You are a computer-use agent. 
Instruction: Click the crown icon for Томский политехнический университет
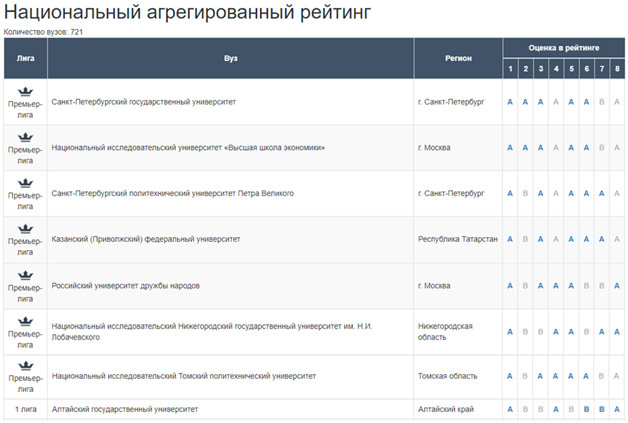(25, 366)
